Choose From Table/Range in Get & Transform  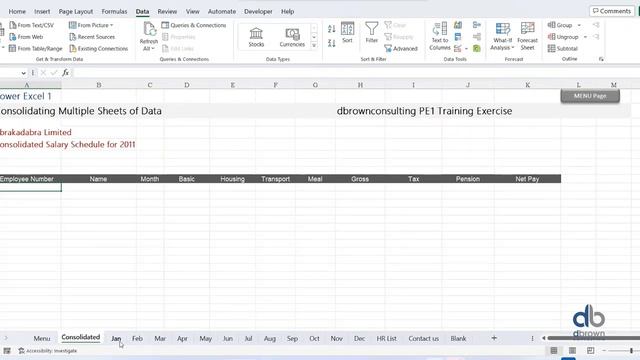point(36,49)
